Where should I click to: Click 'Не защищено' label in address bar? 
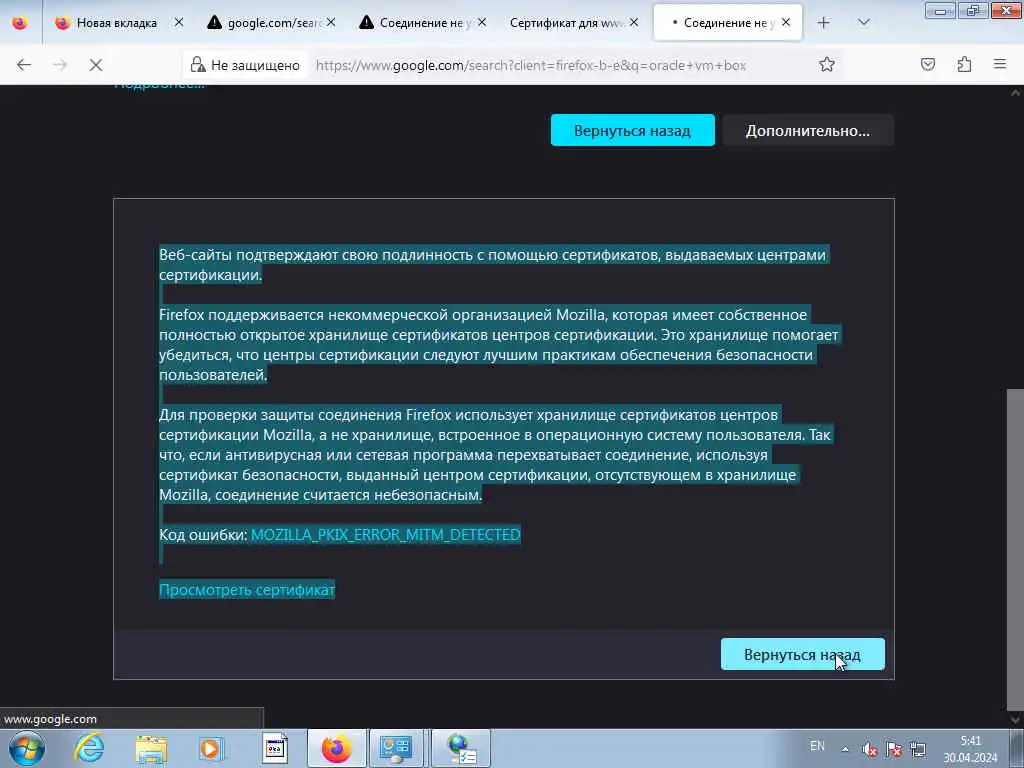pos(255,65)
